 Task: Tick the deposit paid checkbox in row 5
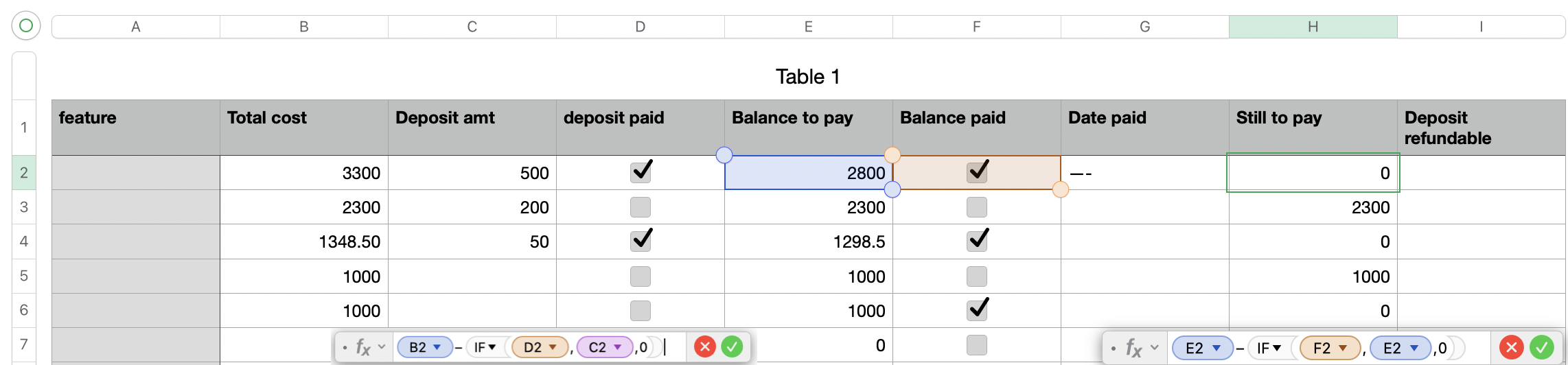coord(641,276)
